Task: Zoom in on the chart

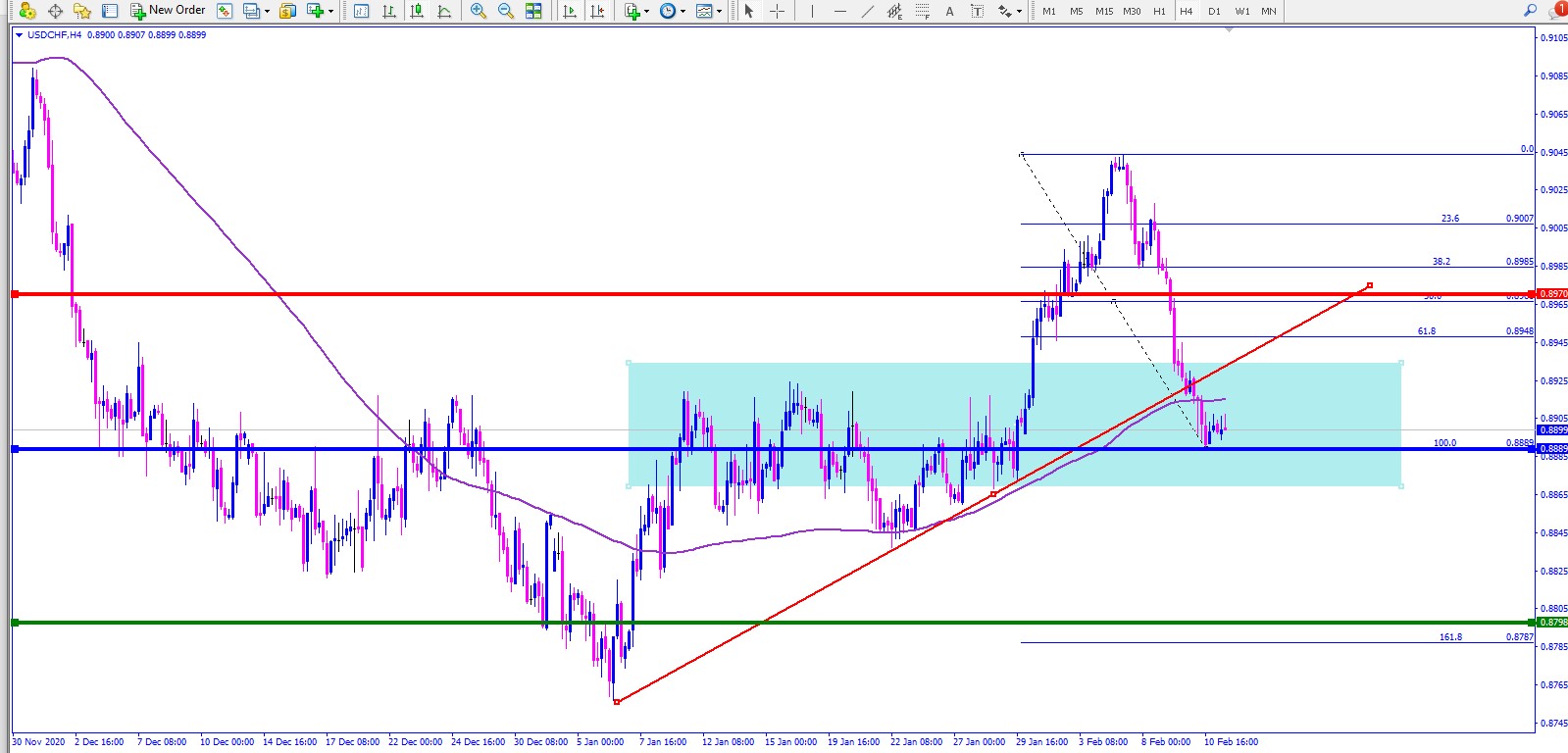Action: tap(479, 11)
